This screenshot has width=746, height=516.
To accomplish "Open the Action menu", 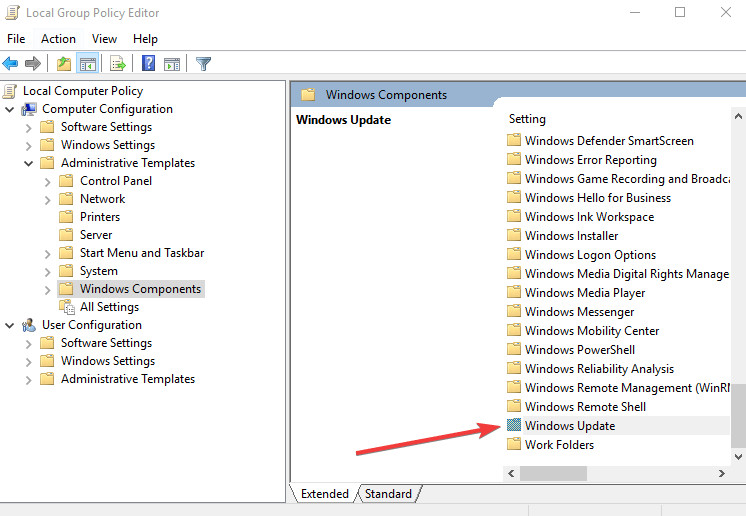I will pyautogui.click(x=58, y=39).
